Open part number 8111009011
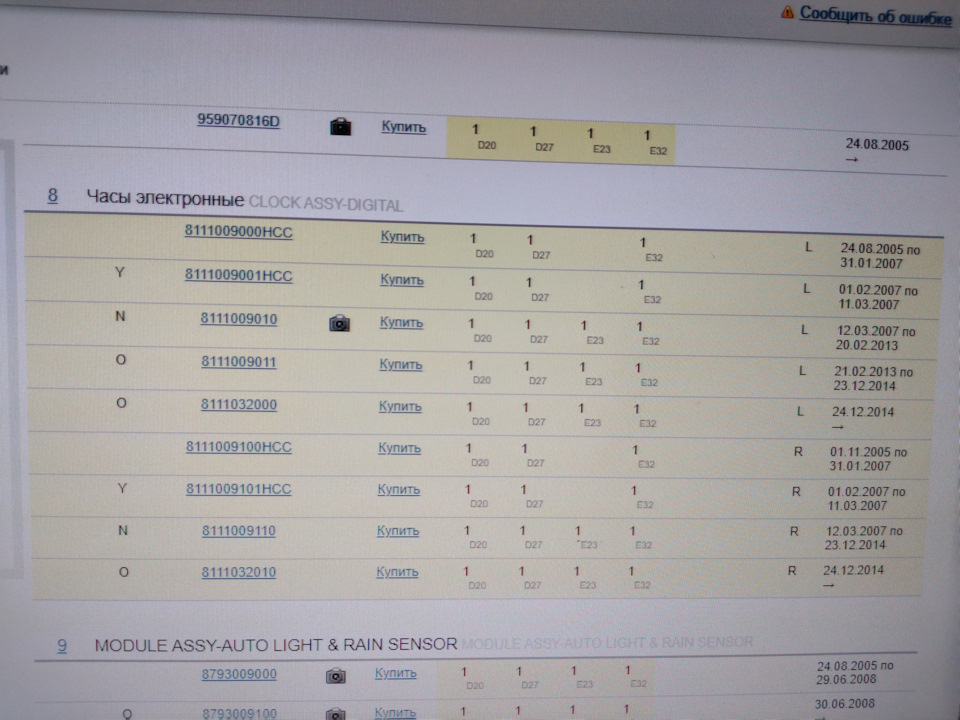This screenshot has height=720, width=960. pos(239,362)
